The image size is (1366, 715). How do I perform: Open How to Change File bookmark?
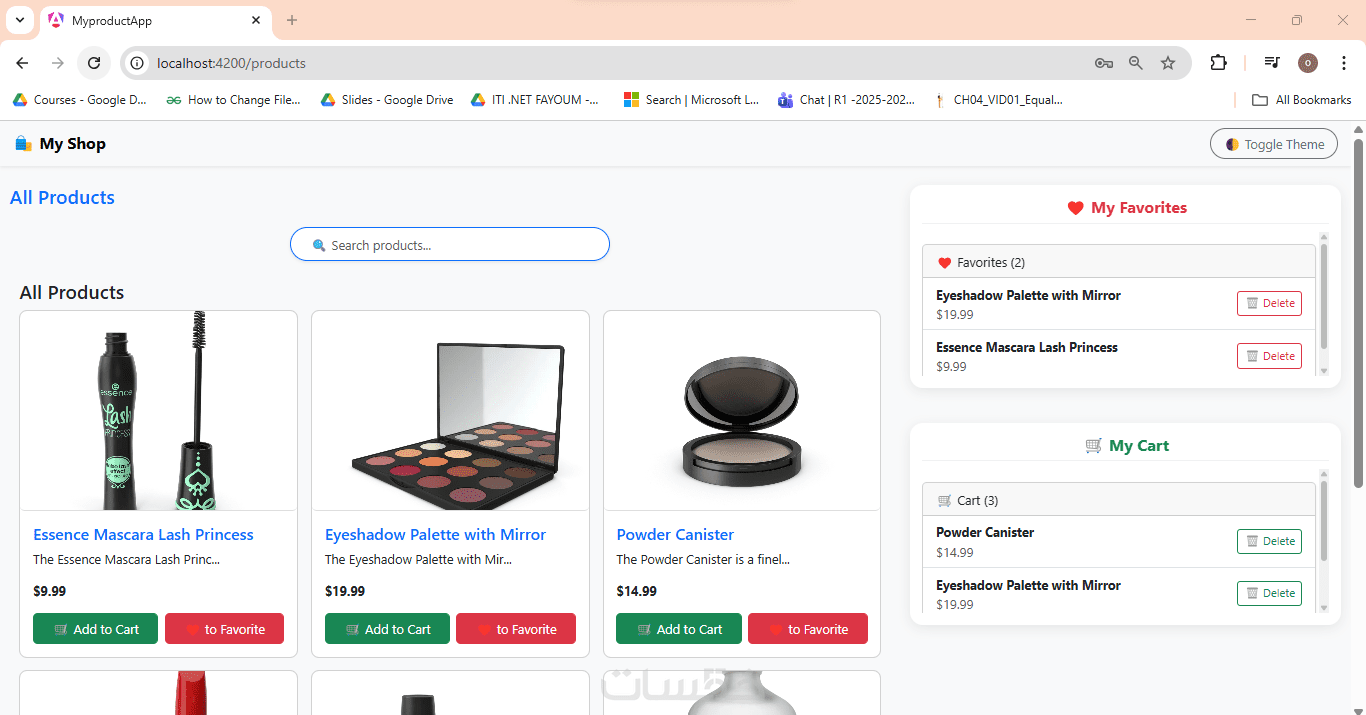point(233,100)
